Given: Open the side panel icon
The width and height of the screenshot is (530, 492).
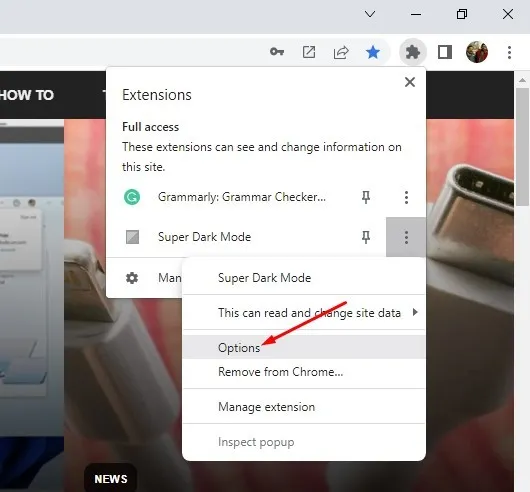Looking at the screenshot, I should [x=444, y=52].
